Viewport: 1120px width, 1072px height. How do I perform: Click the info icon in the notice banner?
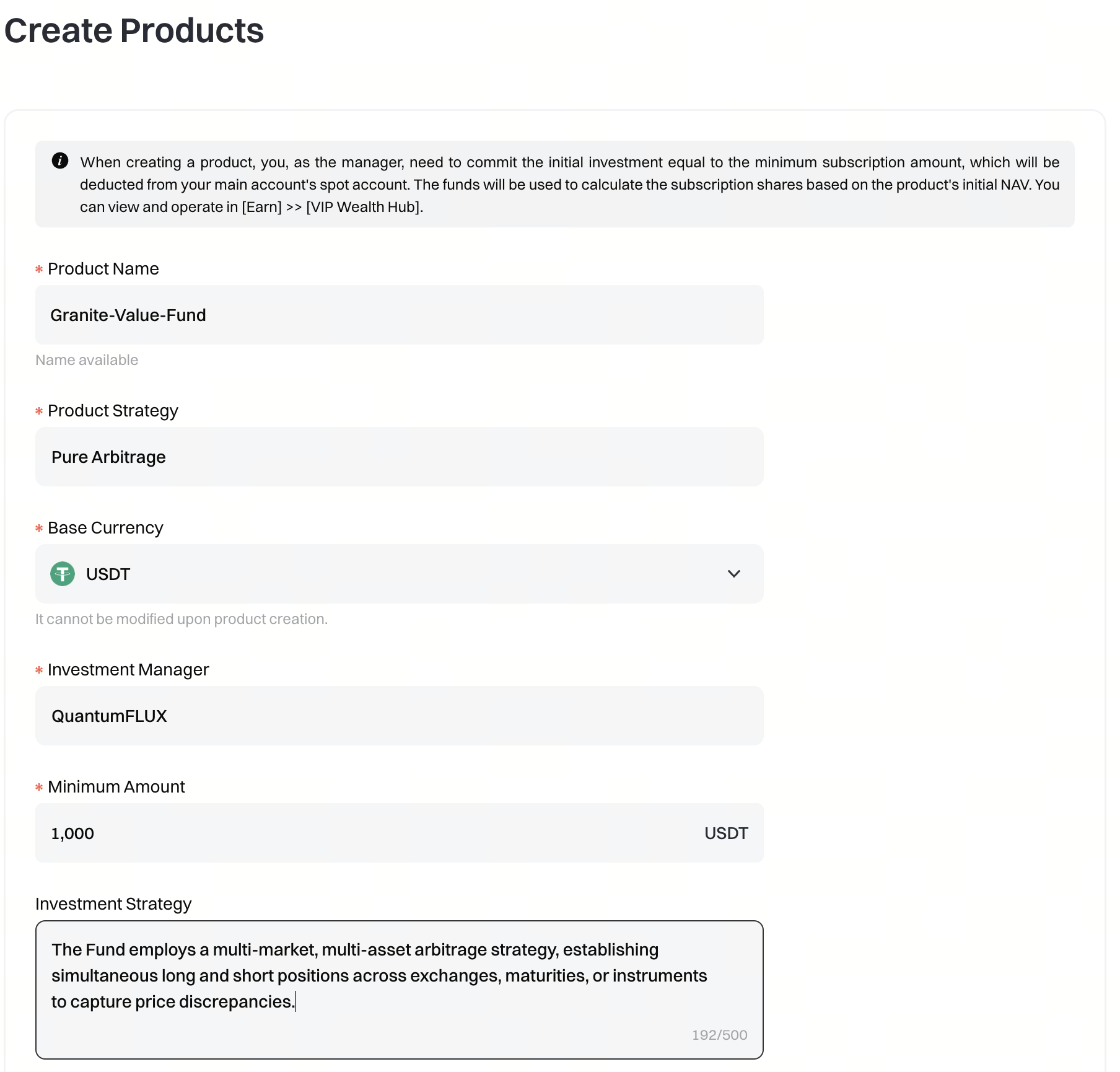(60, 161)
